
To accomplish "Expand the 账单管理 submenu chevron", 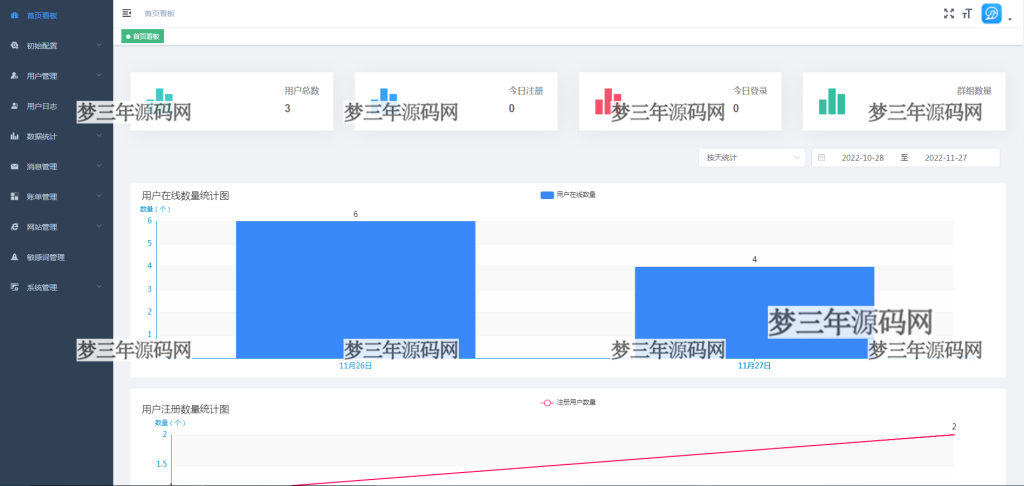I will pyautogui.click(x=99, y=196).
